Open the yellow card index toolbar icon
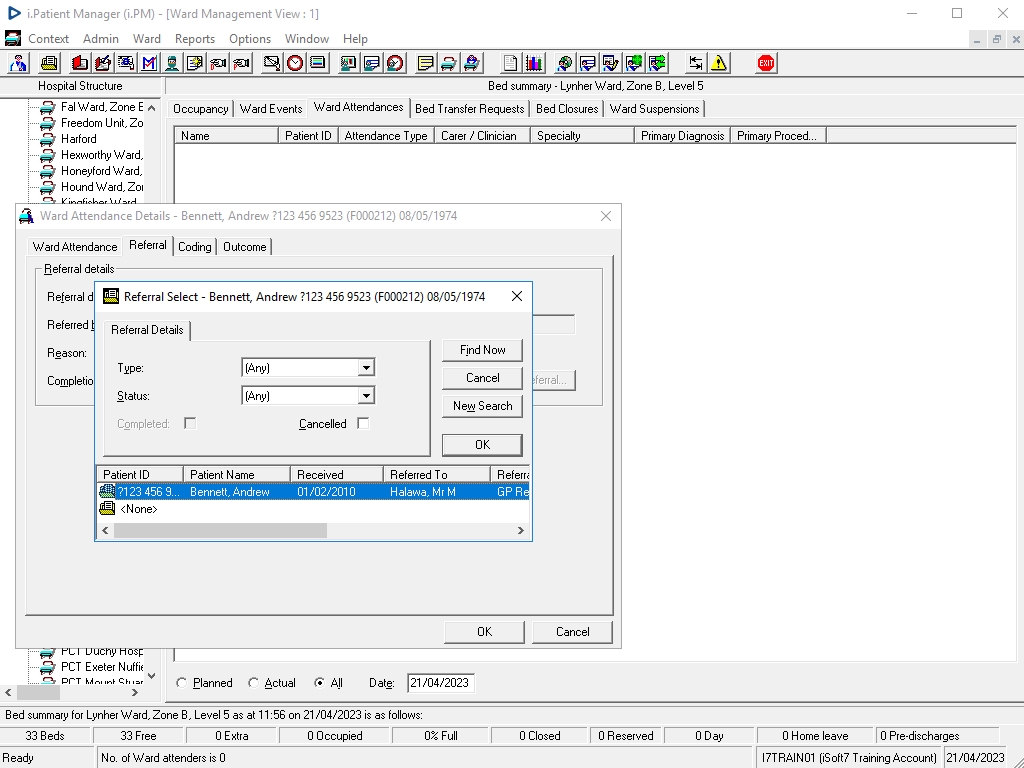 tap(49, 63)
